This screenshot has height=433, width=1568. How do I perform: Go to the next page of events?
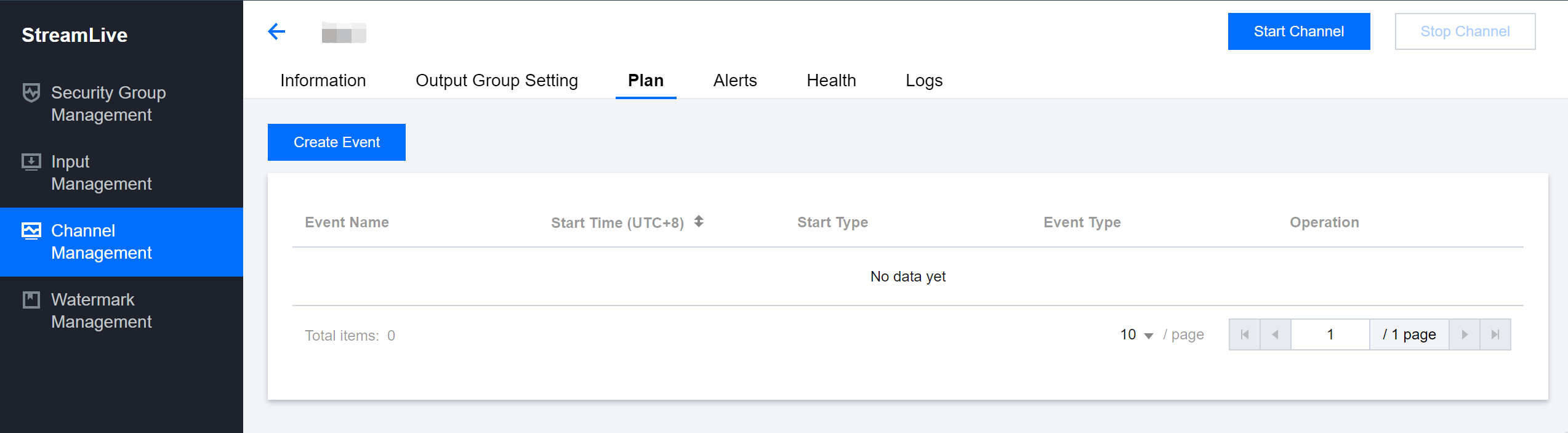point(1465,334)
